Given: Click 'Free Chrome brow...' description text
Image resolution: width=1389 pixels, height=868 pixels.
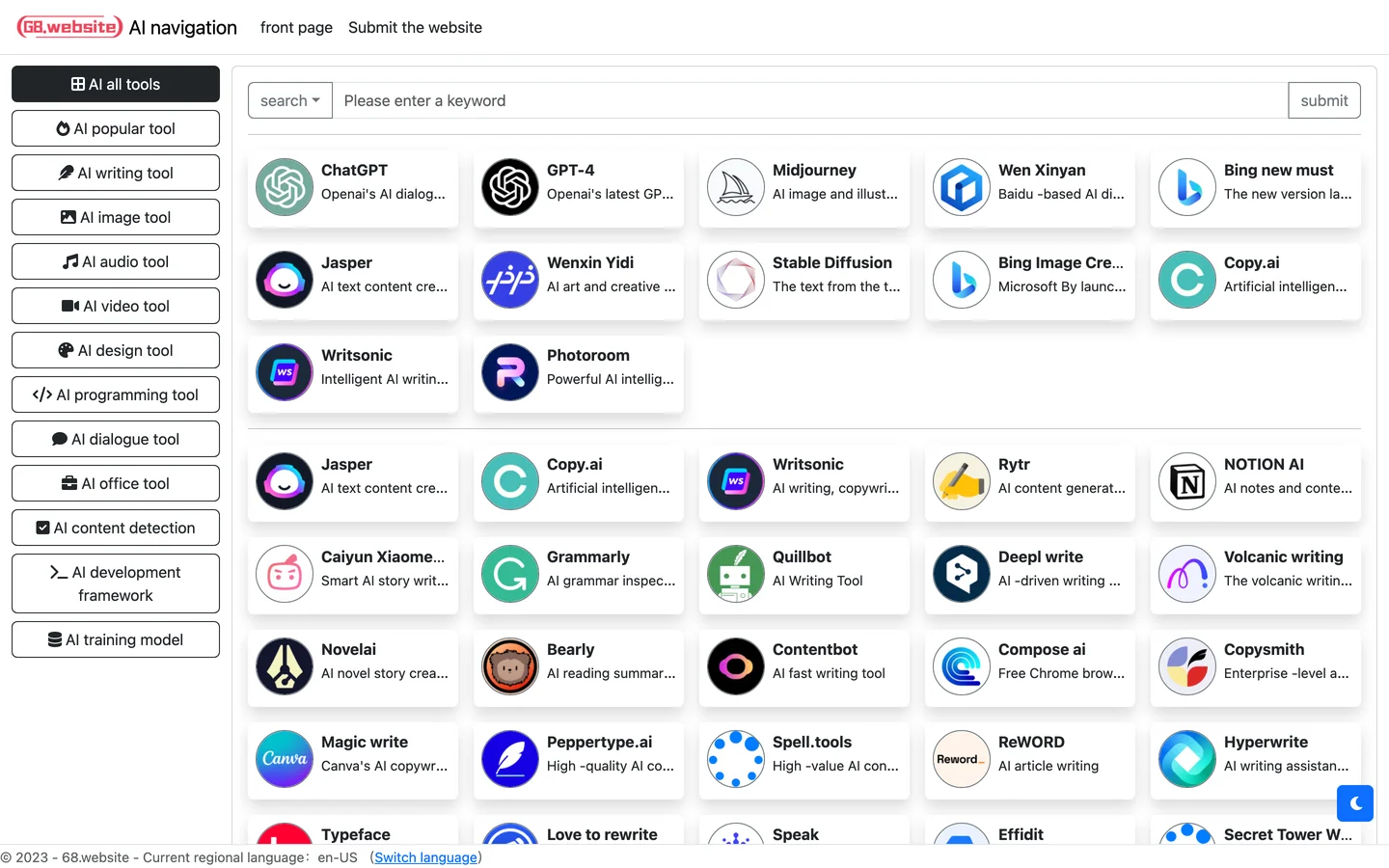Looking at the screenshot, I should [x=1061, y=673].
